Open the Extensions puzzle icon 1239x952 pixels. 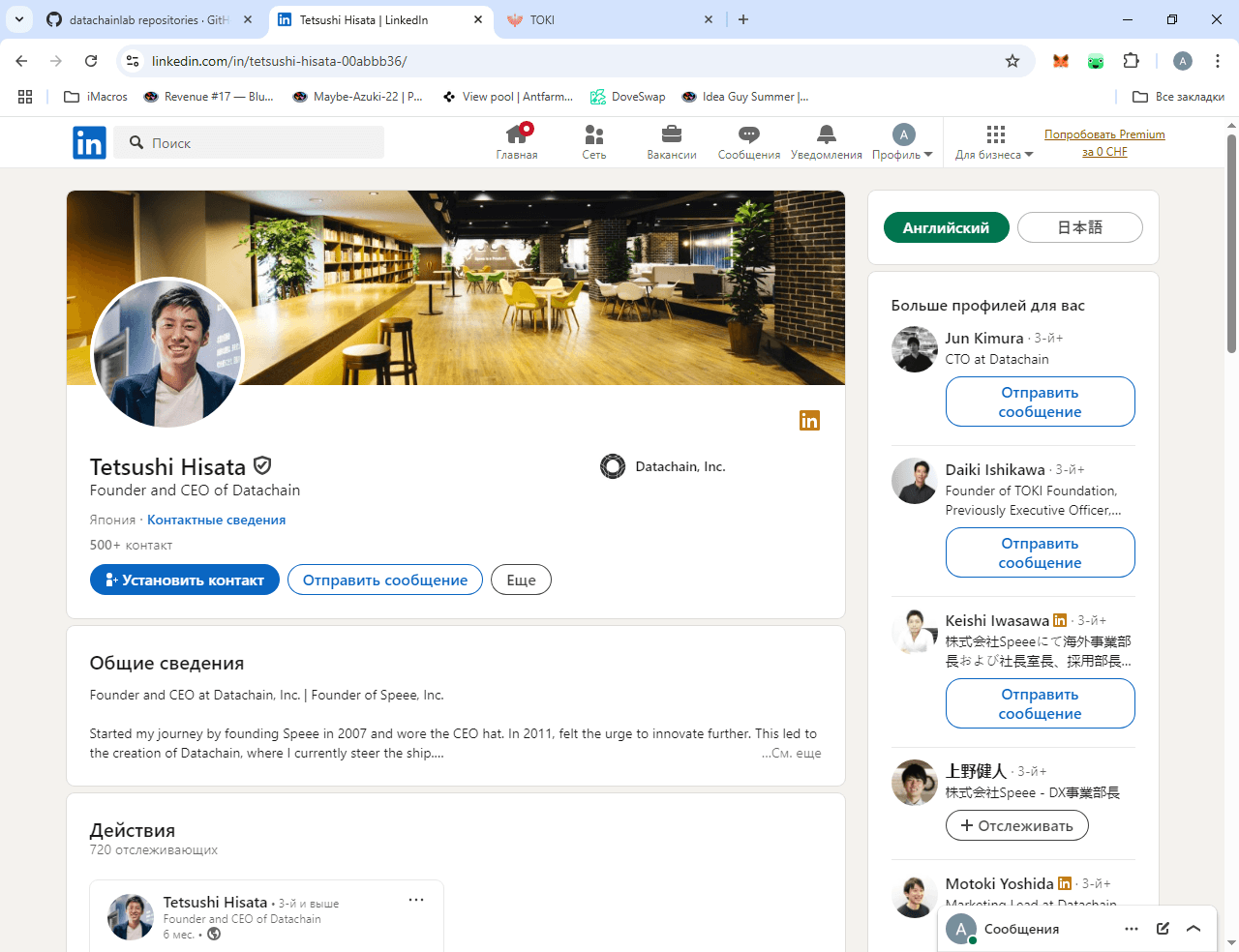[1131, 61]
